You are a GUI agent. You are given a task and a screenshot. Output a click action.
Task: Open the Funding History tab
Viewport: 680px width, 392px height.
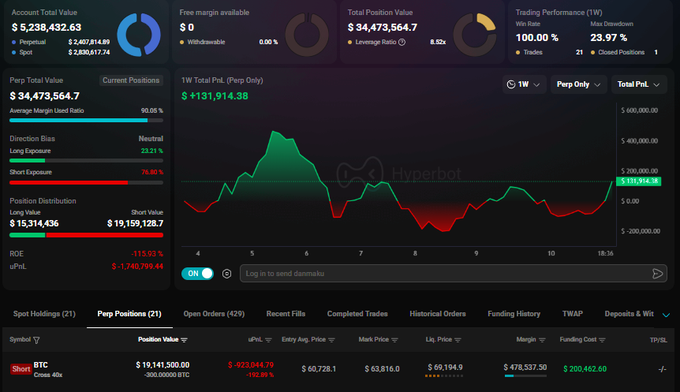(x=514, y=314)
